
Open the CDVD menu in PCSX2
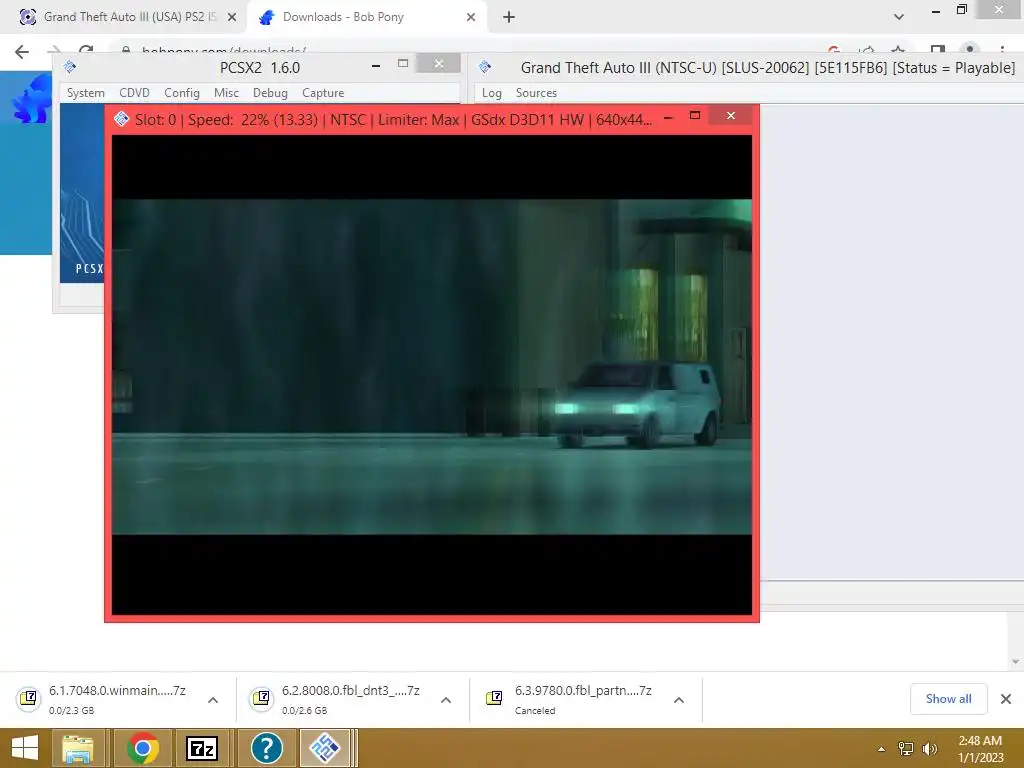click(x=135, y=93)
